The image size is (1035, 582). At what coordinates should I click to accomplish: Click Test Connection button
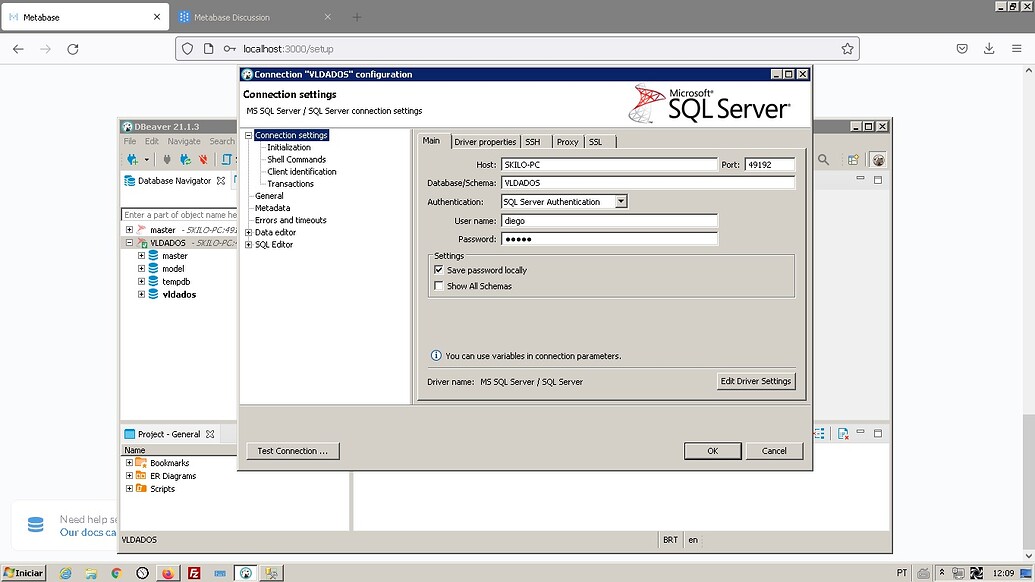[292, 451]
